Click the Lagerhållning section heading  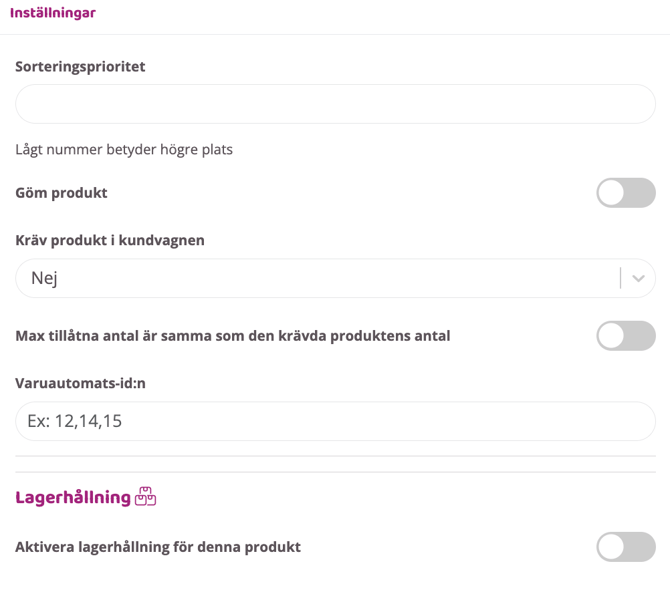tap(73, 497)
